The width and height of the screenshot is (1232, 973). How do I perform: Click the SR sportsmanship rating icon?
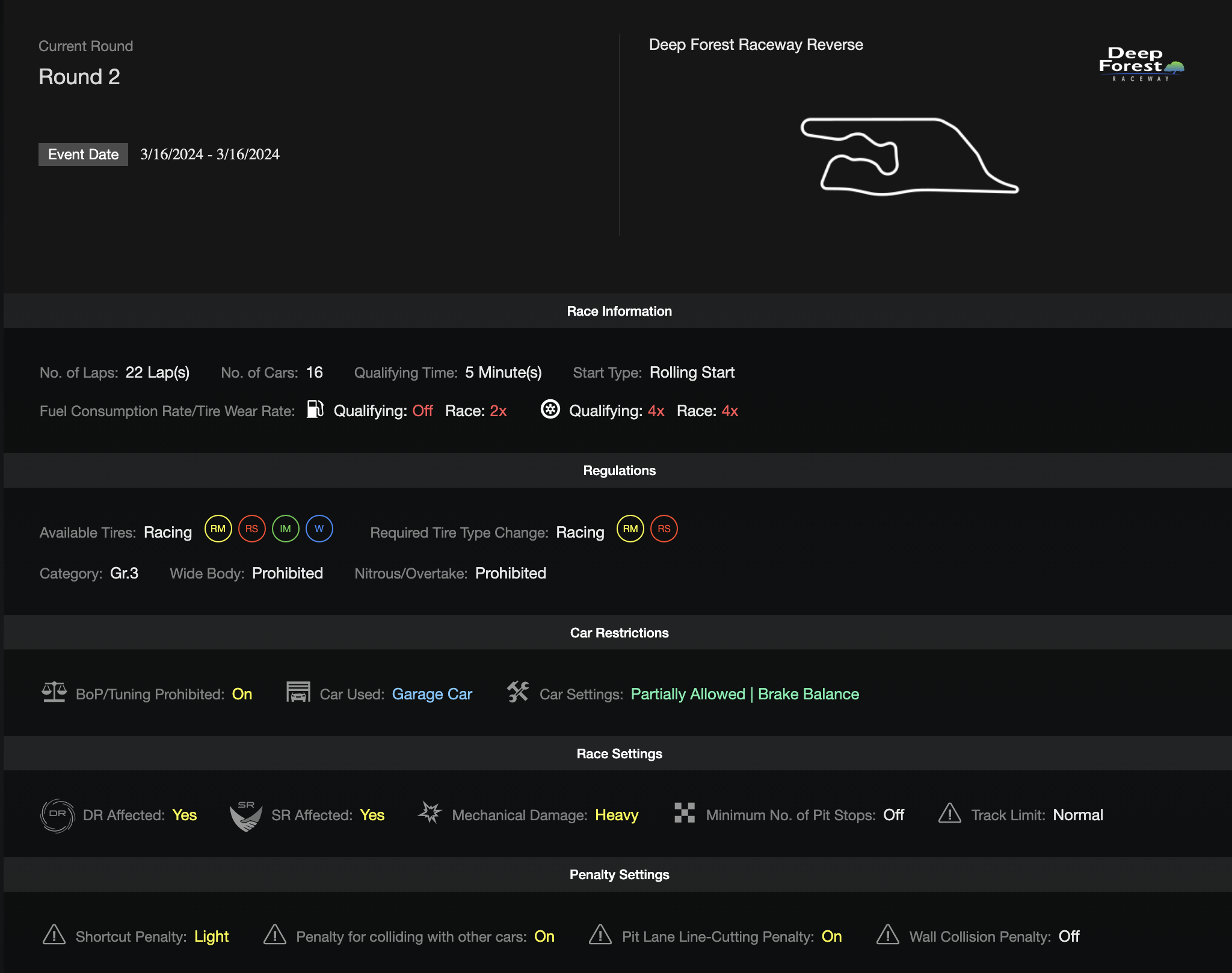click(246, 816)
